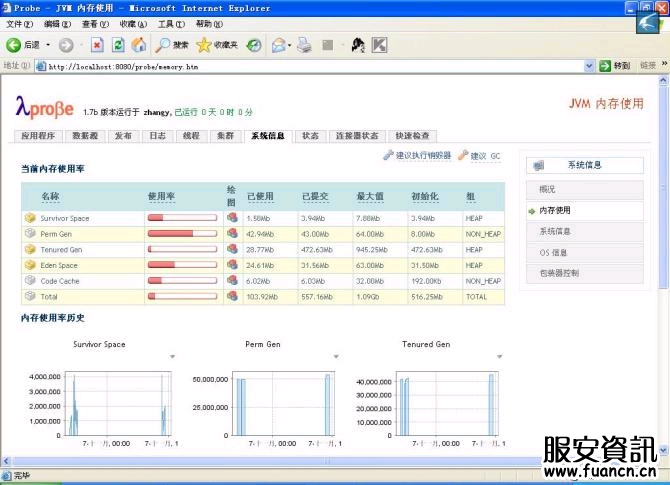Screen dimensions: 670x485
Task: Switch to the 状态 tab
Action: click(x=310, y=136)
